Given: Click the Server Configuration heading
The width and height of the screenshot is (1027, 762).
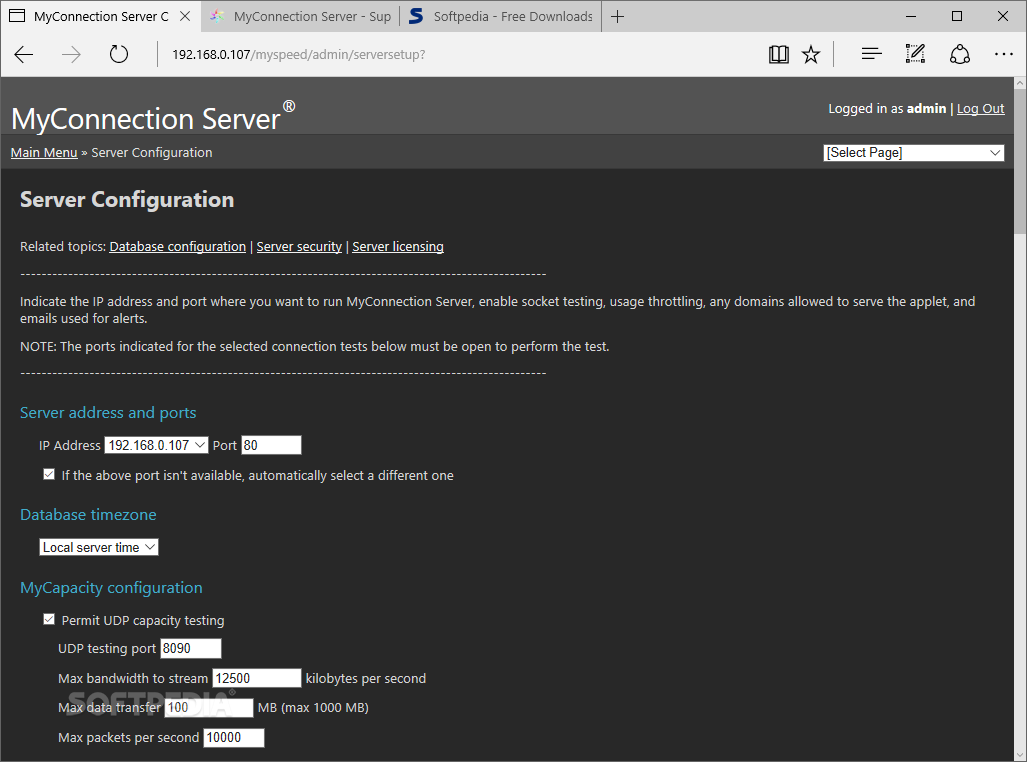Looking at the screenshot, I should (127, 200).
